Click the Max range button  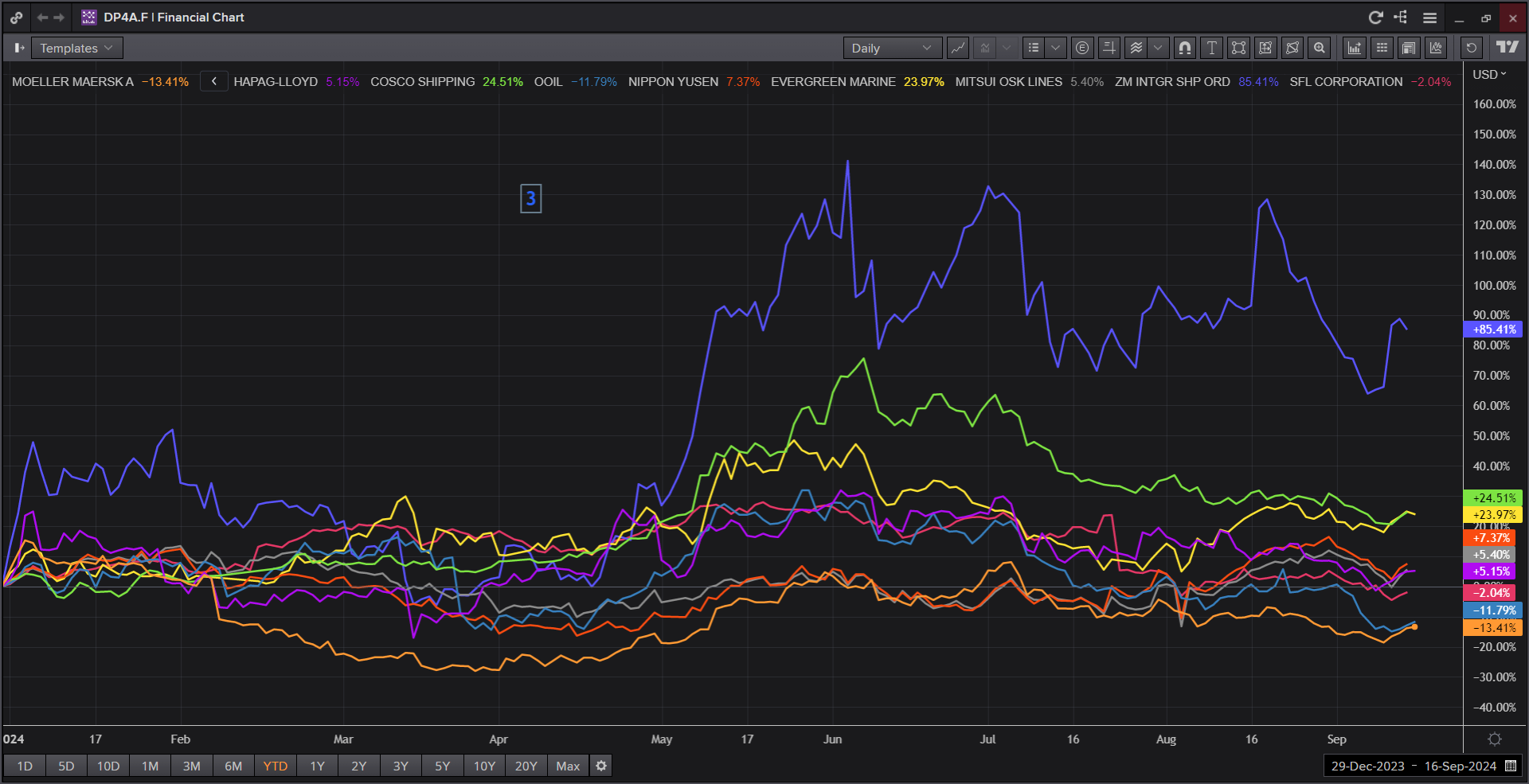[x=568, y=766]
